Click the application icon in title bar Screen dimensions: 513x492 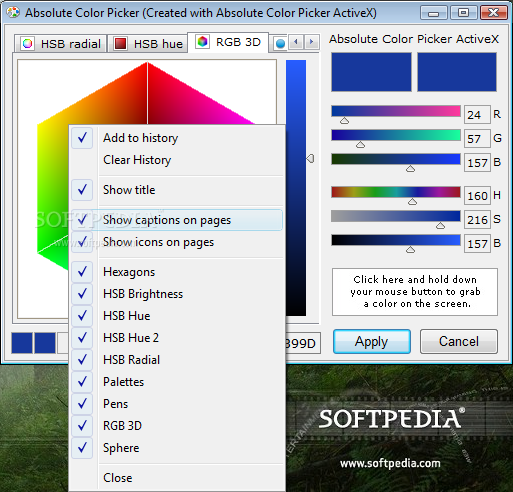pos(13,13)
